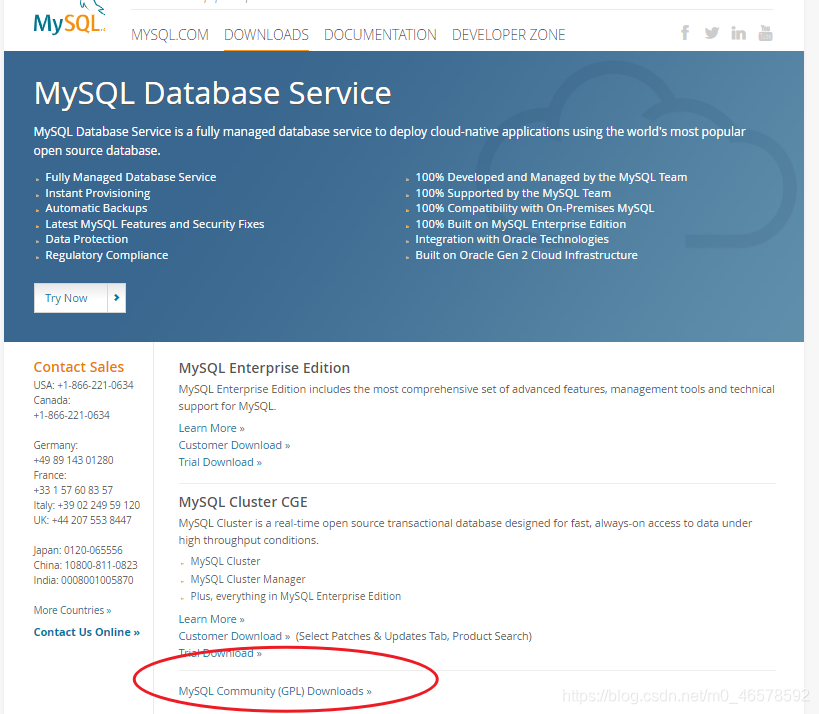
Task: Click the Try Now button
Action: point(80,298)
